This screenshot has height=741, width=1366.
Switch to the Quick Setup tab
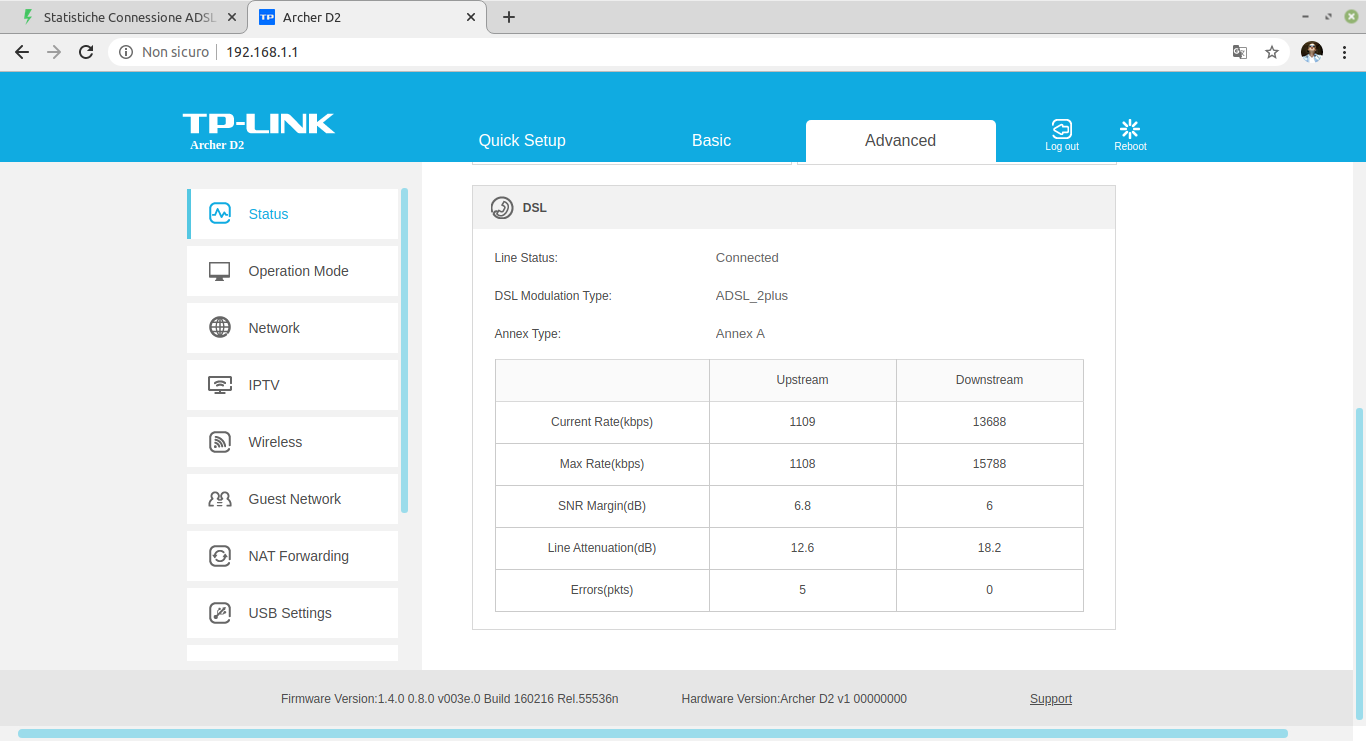pos(522,141)
